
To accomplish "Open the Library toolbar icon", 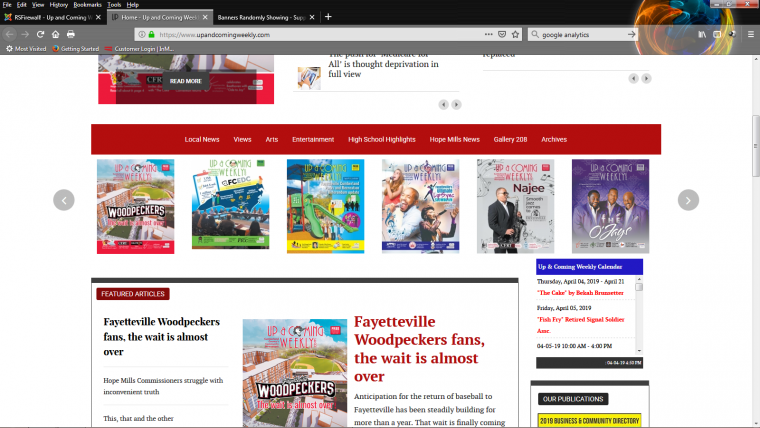I will click(702, 34).
